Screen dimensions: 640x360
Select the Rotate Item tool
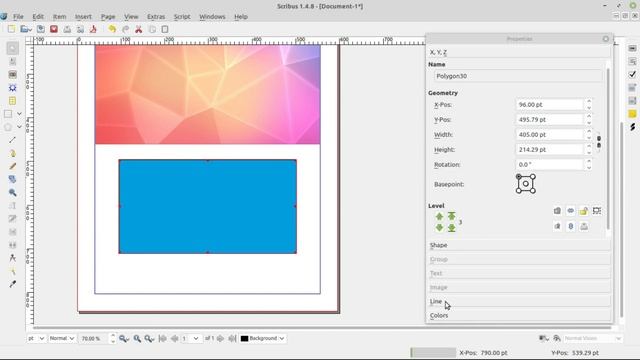pyautogui.click(x=13, y=179)
